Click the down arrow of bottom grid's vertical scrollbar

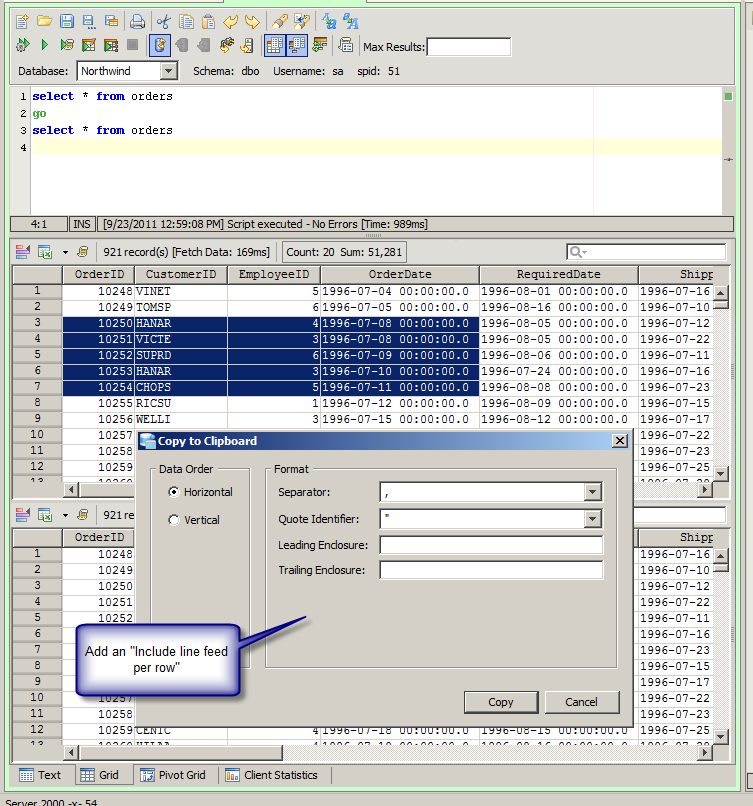tap(721, 737)
